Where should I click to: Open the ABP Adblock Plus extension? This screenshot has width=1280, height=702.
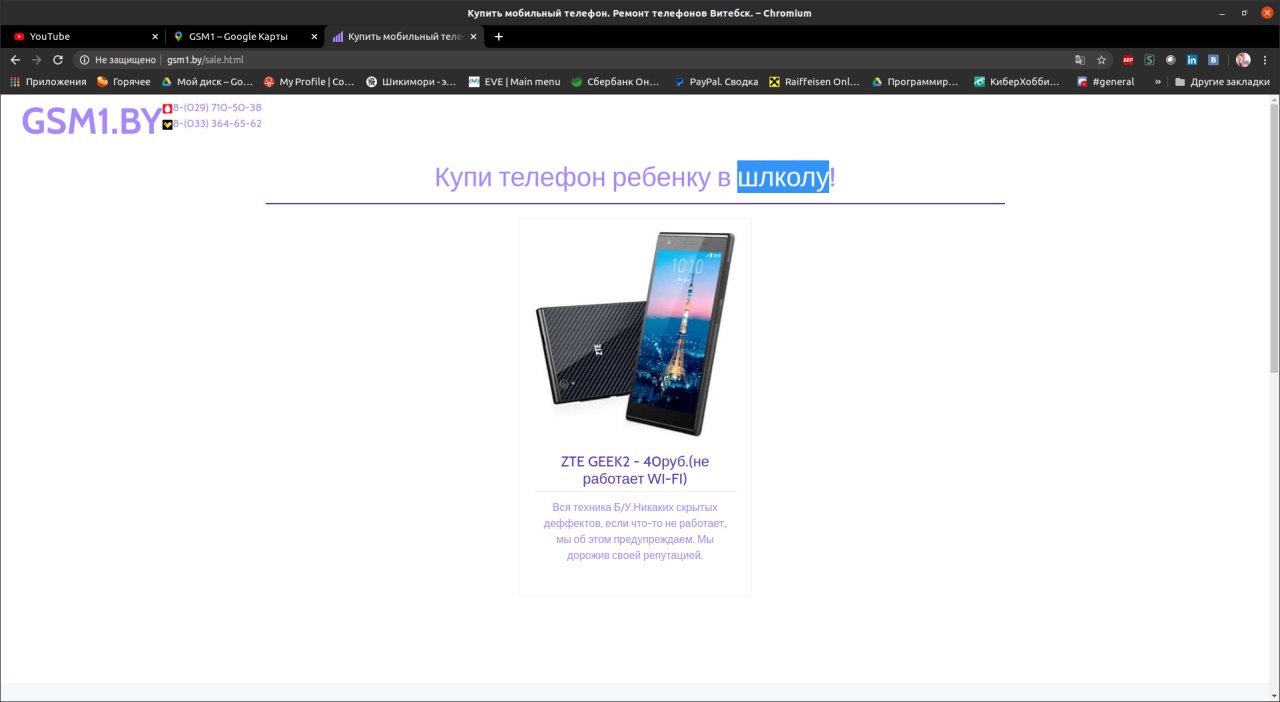coord(1128,60)
